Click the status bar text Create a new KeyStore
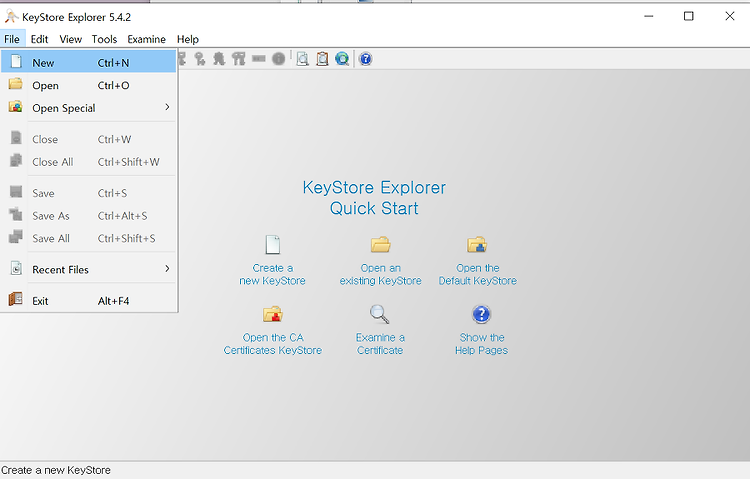Viewport: 750px width, 479px height. point(56,470)
